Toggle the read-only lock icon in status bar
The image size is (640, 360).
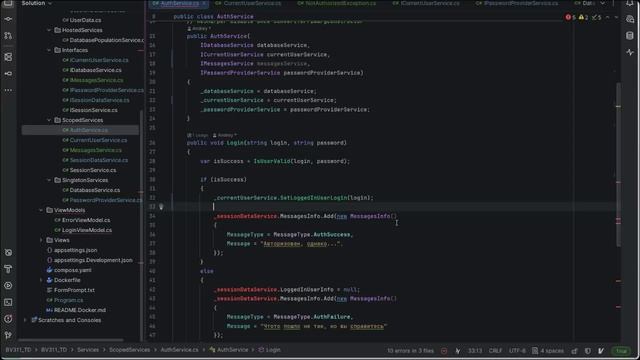575,351
